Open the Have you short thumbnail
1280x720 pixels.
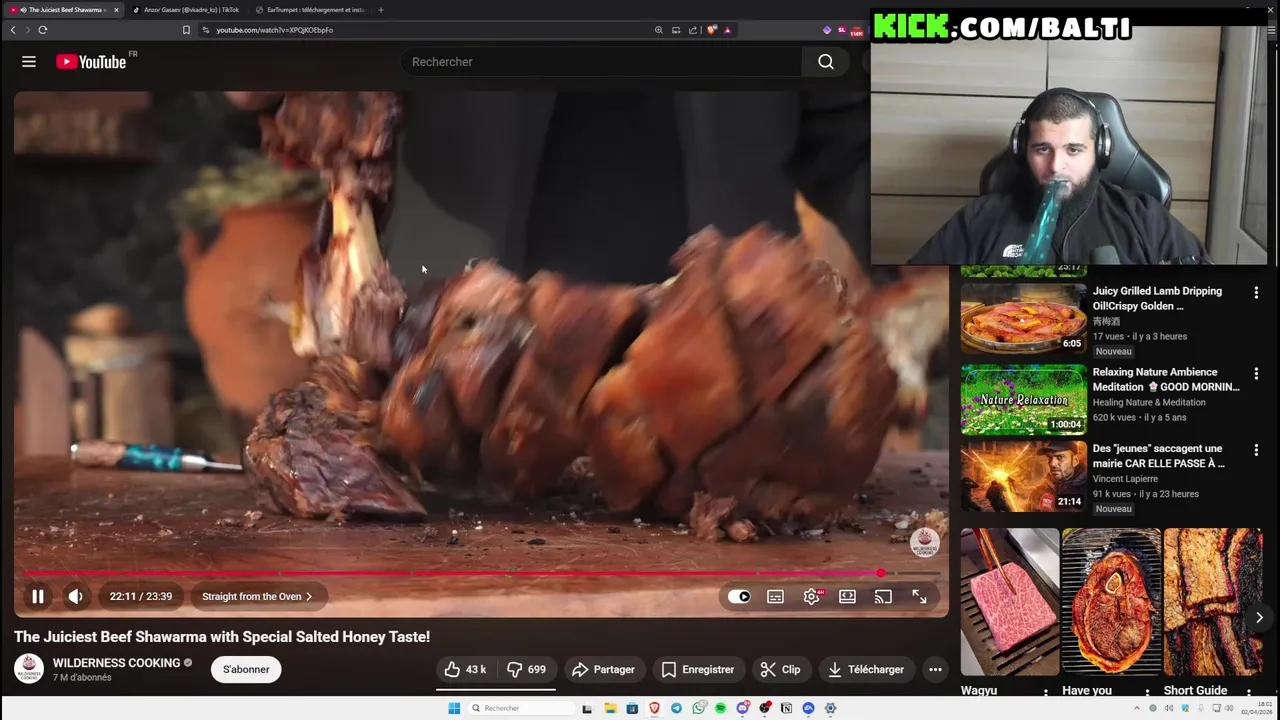click(x=1111, y=601)
